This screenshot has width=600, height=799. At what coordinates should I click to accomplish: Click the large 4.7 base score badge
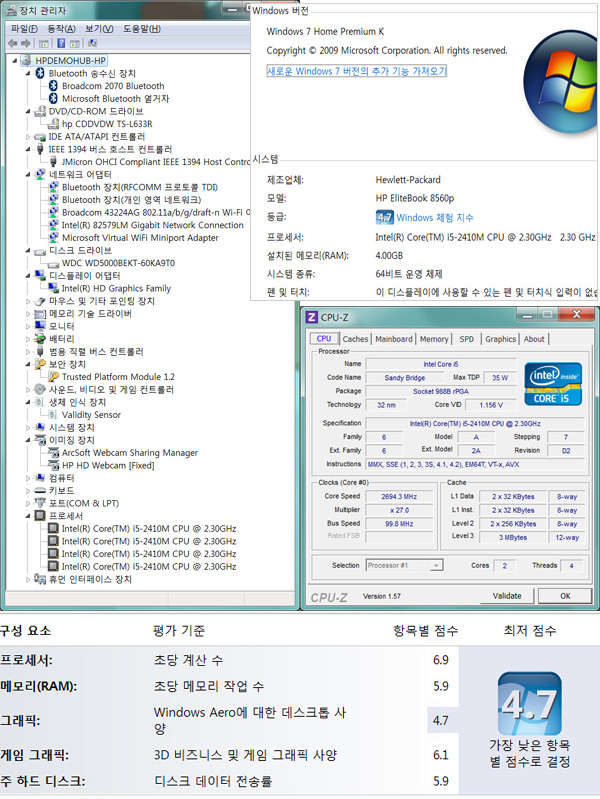(x=530, y=703)
